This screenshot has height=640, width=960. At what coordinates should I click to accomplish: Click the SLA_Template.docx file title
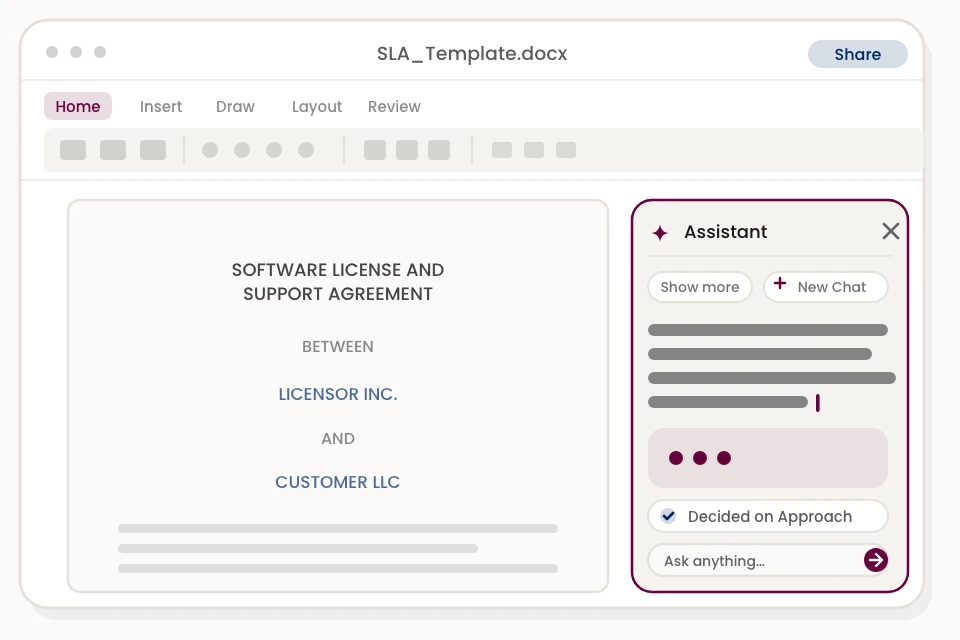point(472,53)
